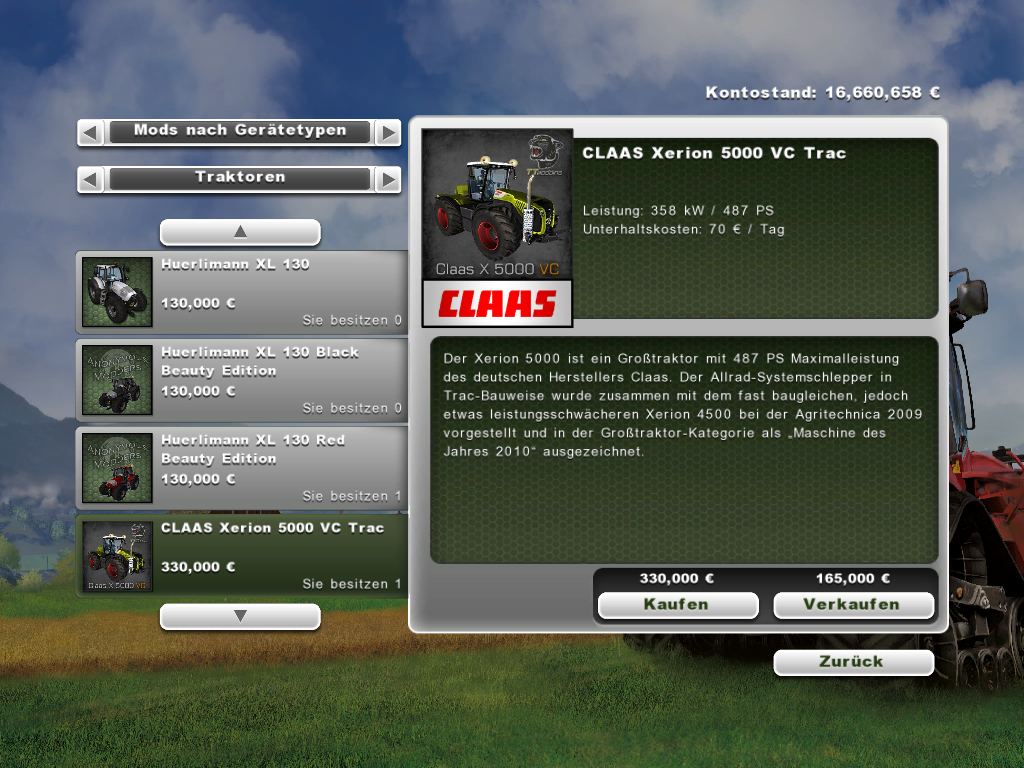1024x768 pixels.
Task: Click left arrow beside Mods nach Gerätetypen
Action: click(x=91, y=133)
